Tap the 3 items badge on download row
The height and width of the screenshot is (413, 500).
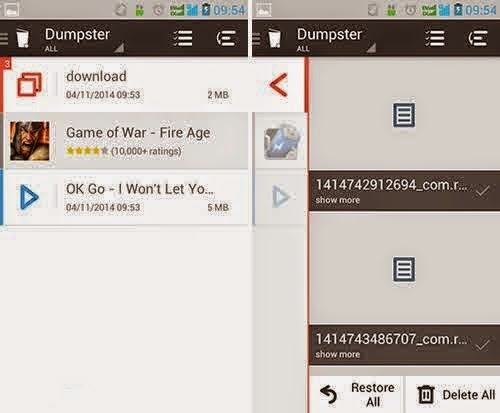(x=6, y=63)
